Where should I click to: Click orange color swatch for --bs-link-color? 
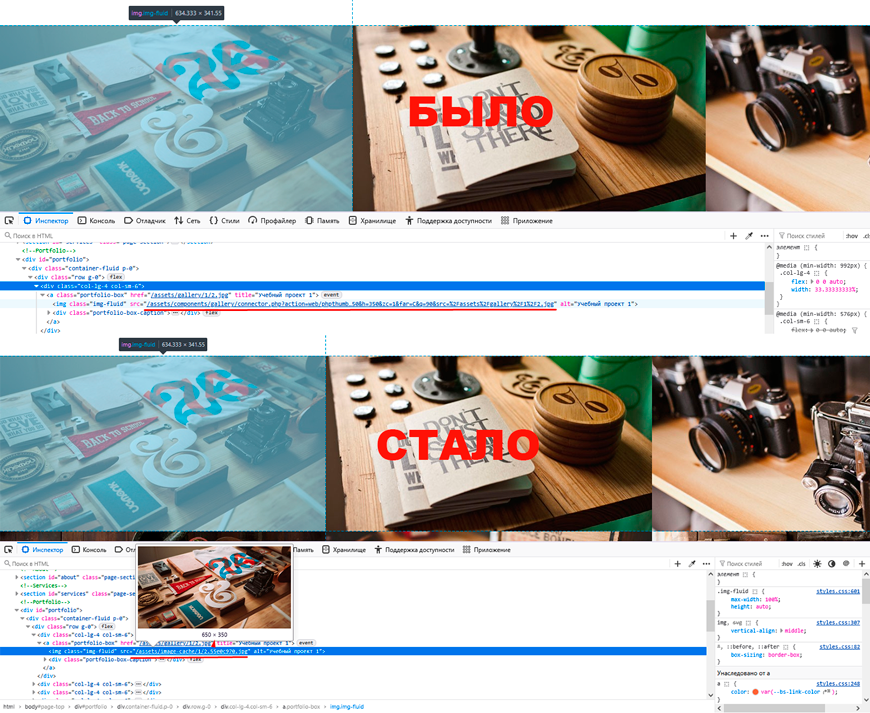click(x=755, y=692)
